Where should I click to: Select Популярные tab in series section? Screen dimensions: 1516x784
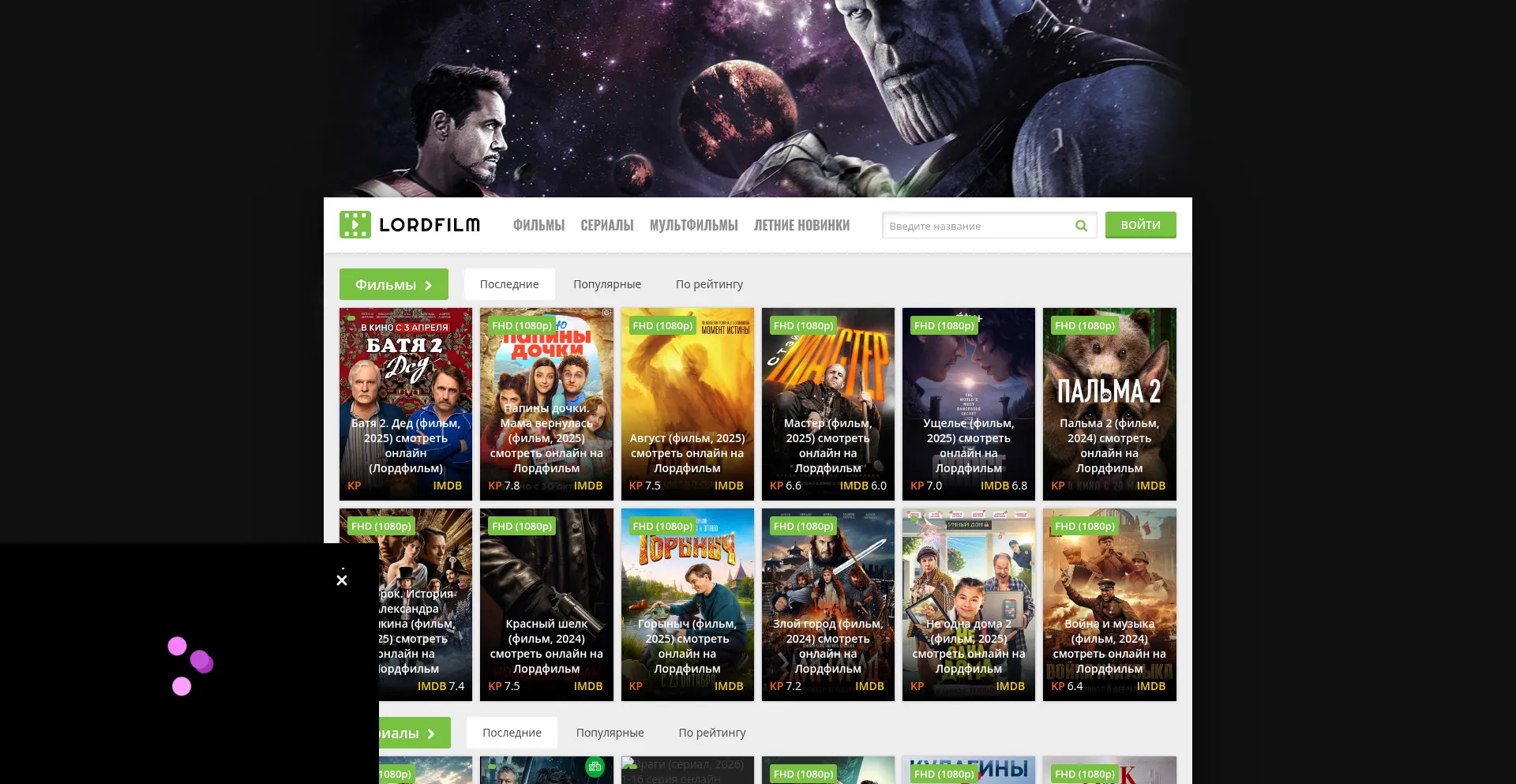[x=610, y=733]
